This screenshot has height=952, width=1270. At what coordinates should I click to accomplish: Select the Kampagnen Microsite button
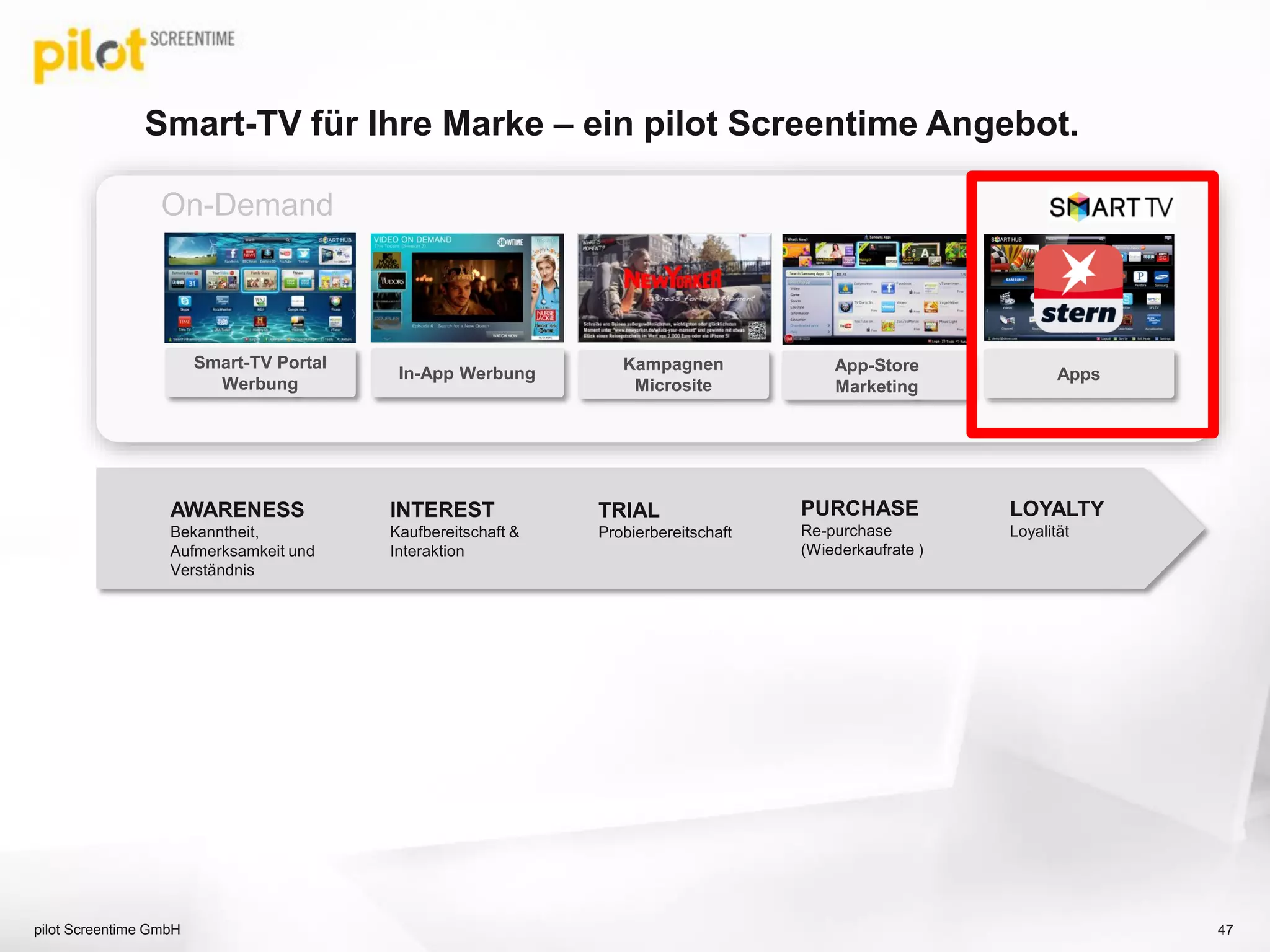point(673,375)
